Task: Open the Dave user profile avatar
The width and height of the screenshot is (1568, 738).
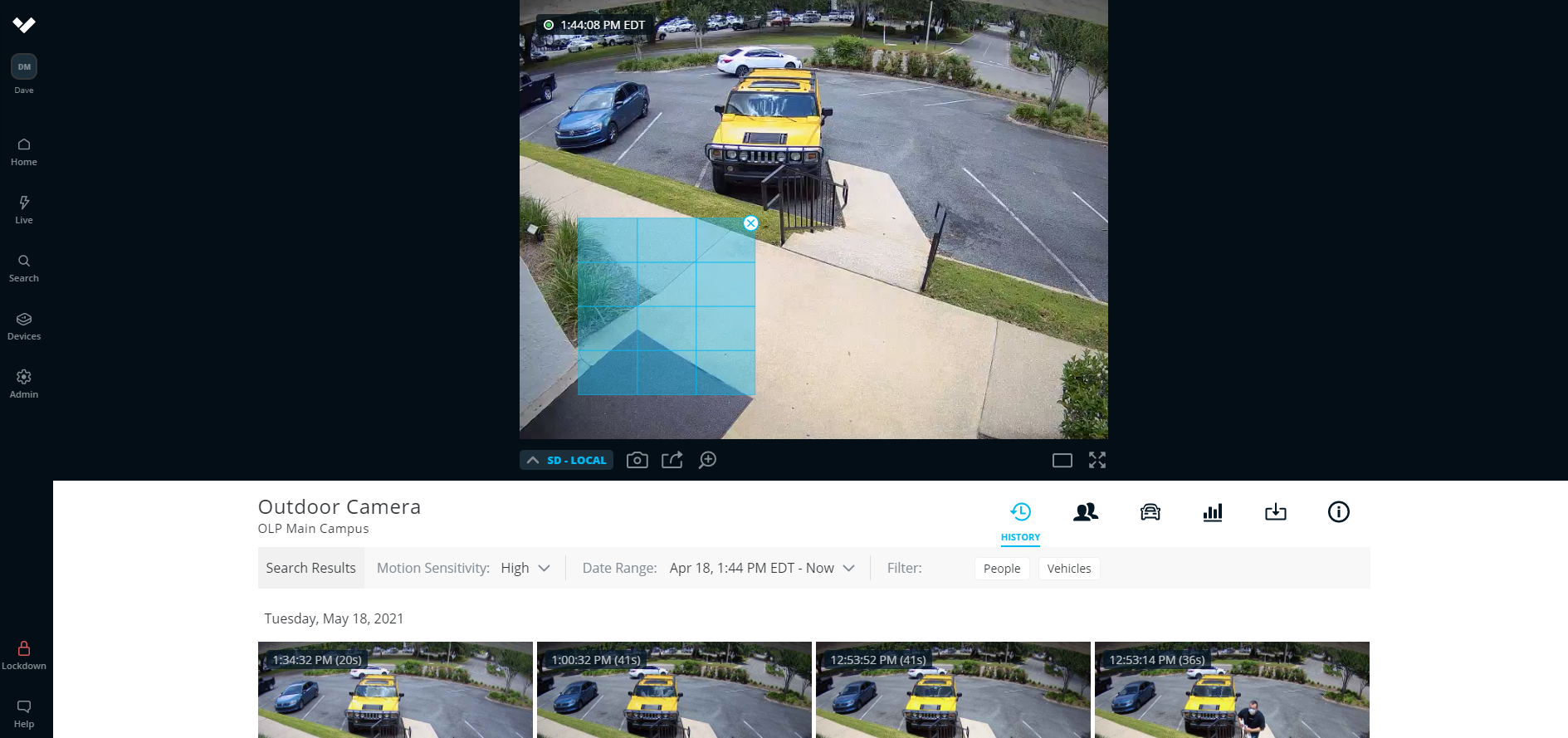Action: click(x=24, y=66)
